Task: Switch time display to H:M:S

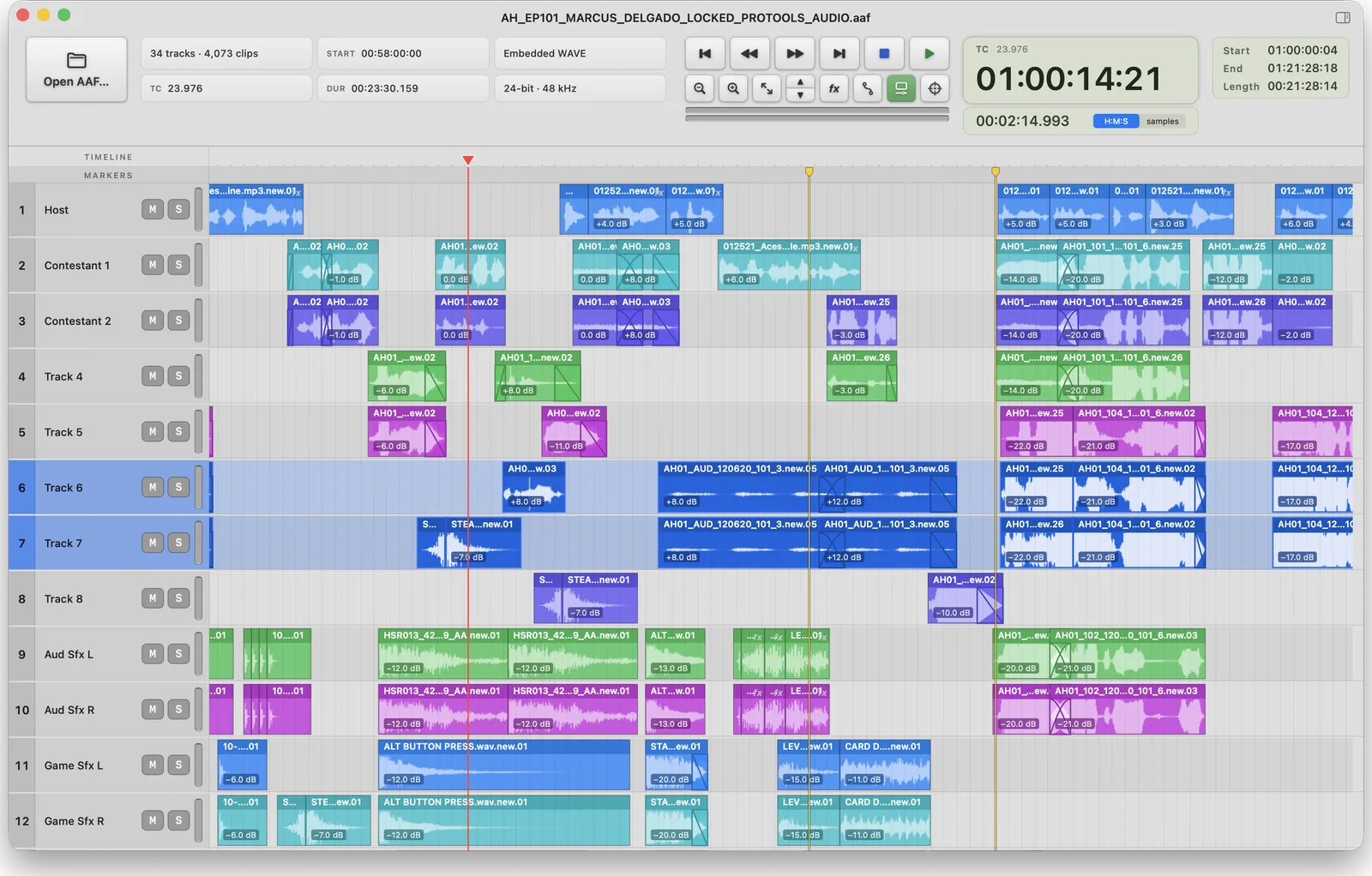Action: tap(1116, 122)
